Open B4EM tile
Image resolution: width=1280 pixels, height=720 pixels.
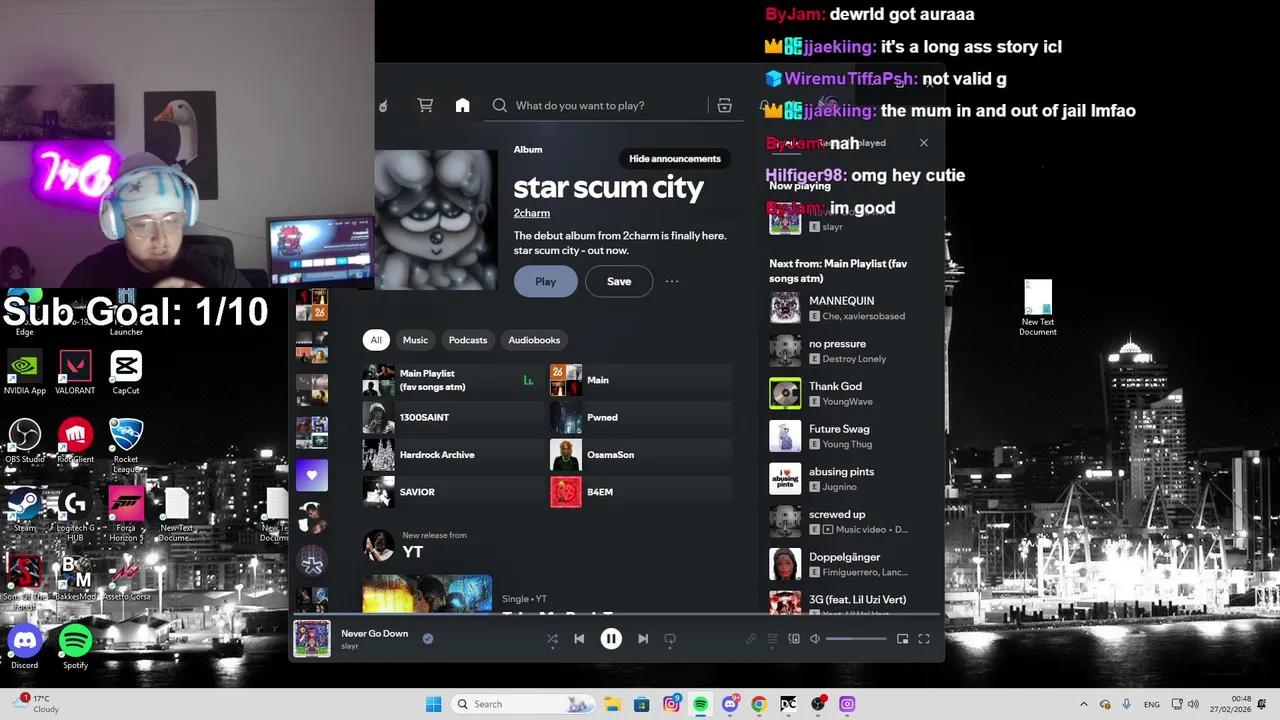[640, 492]
